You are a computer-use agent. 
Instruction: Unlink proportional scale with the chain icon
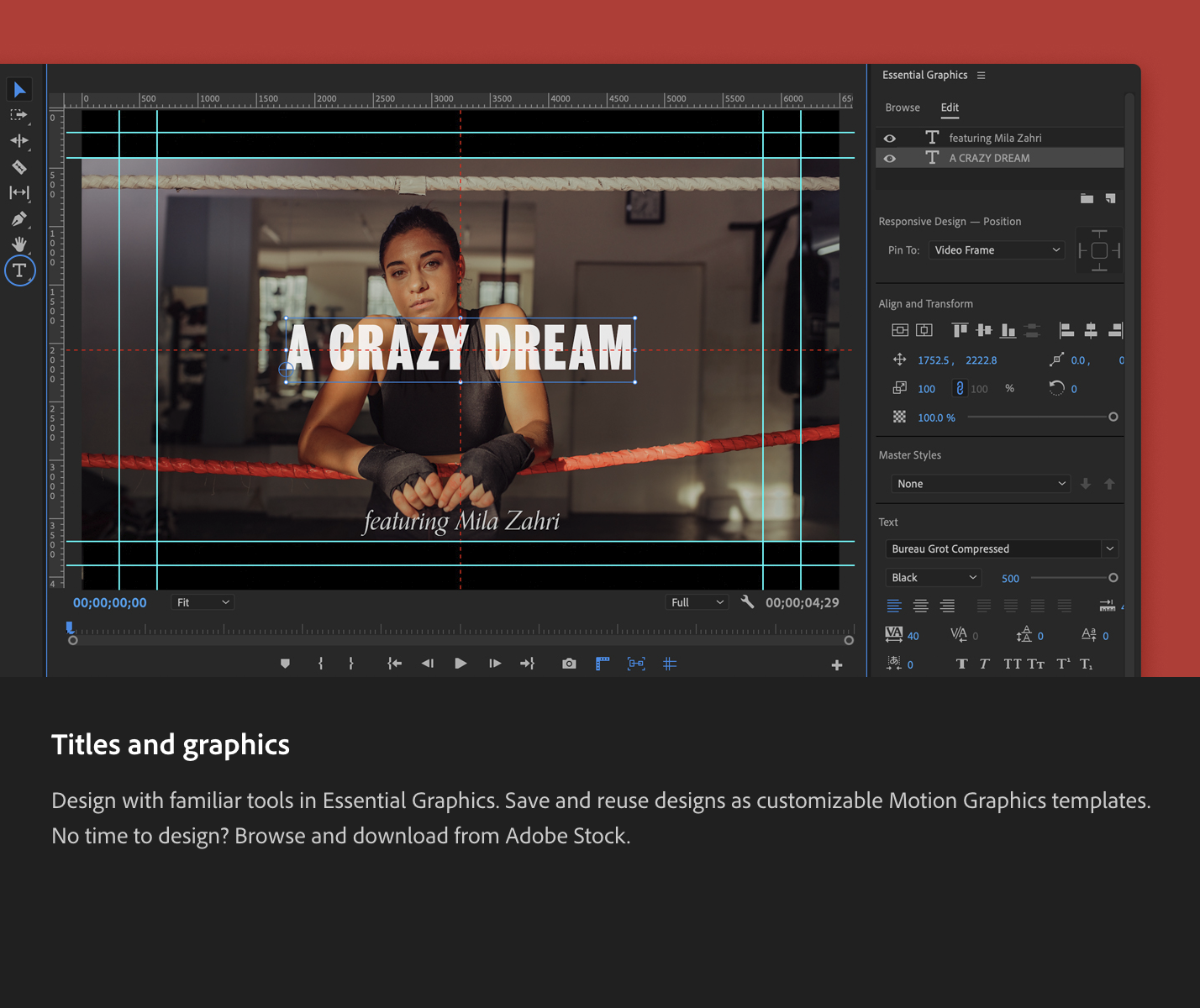click(x=961, y=388)
